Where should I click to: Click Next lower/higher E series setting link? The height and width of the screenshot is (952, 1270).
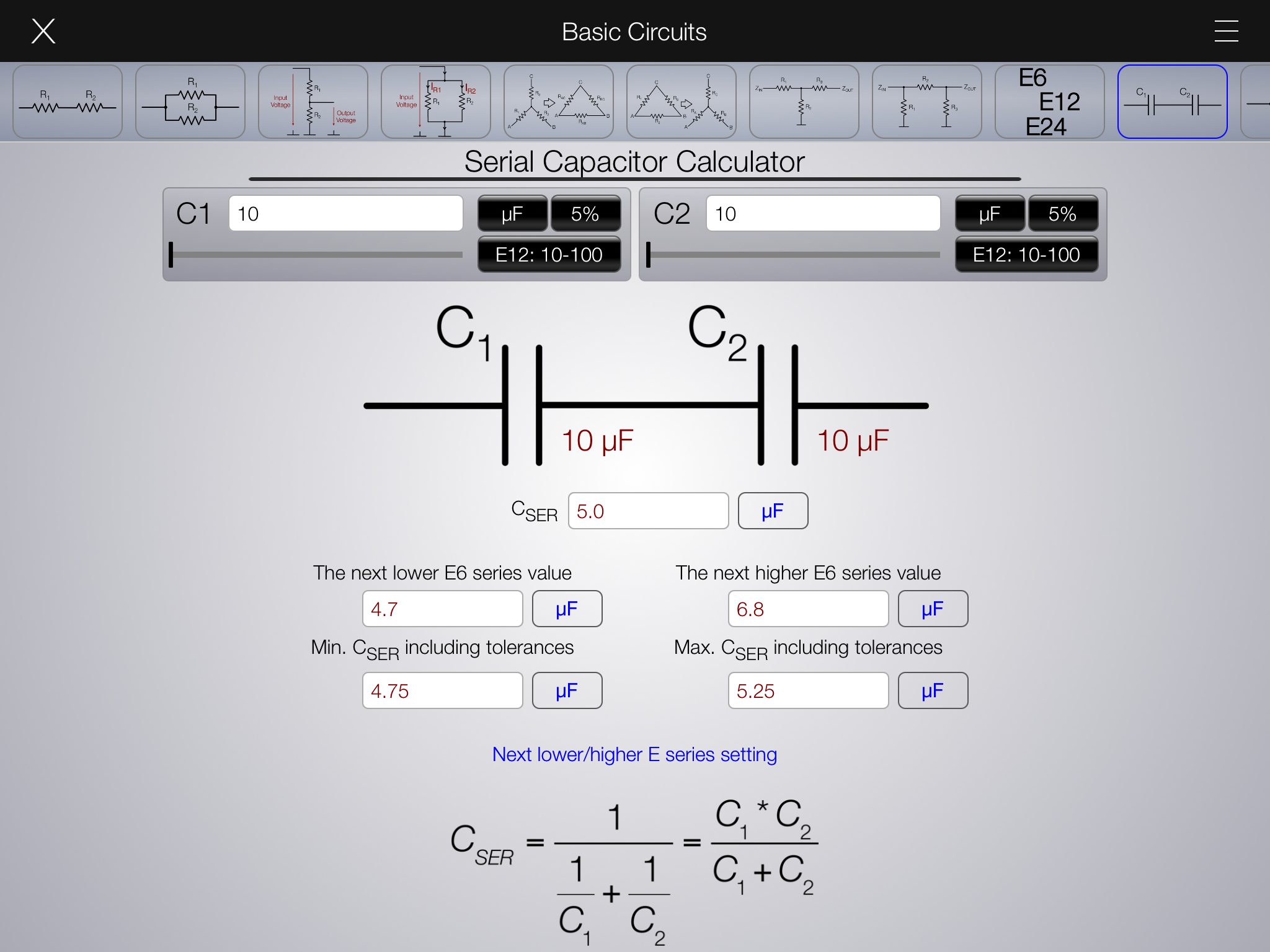point(634,754)
